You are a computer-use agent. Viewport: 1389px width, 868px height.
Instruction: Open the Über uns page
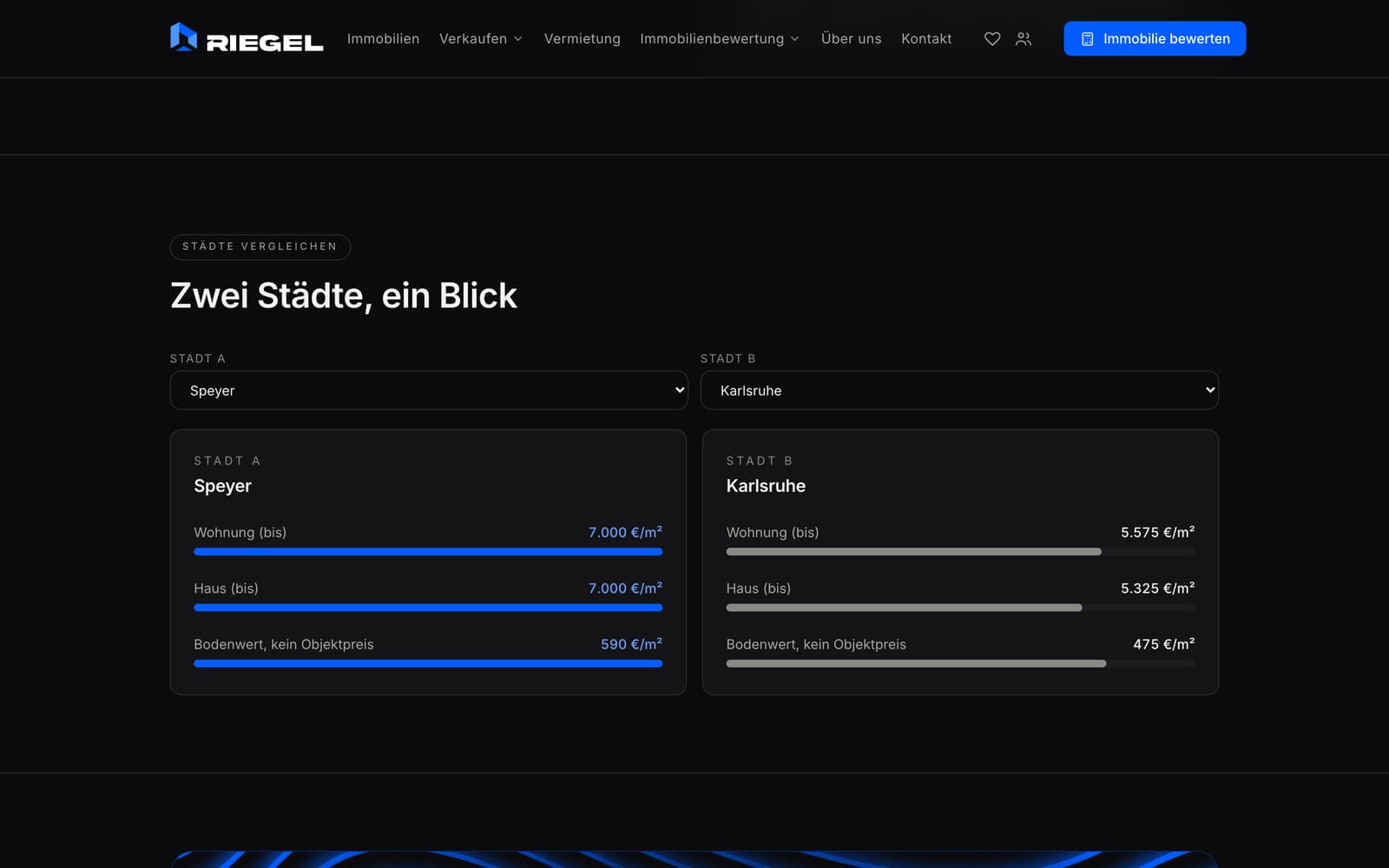[851, 39]
